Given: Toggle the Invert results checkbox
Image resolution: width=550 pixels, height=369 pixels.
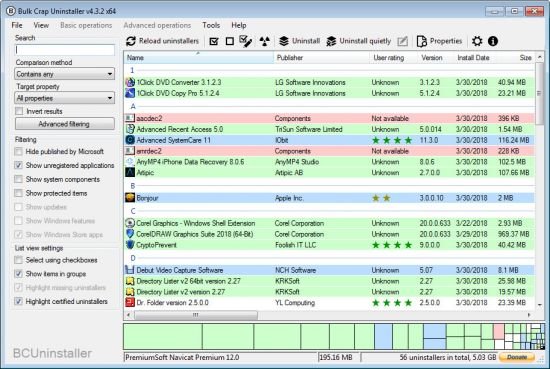Looking at the screenshot, I should pyautogui.click(x=19, y=111).
